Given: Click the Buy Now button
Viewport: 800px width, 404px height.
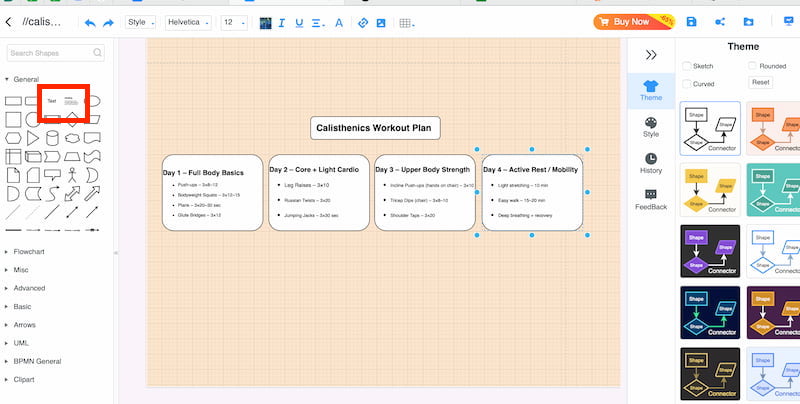Looking at the screenshot, I should point(632,21).
